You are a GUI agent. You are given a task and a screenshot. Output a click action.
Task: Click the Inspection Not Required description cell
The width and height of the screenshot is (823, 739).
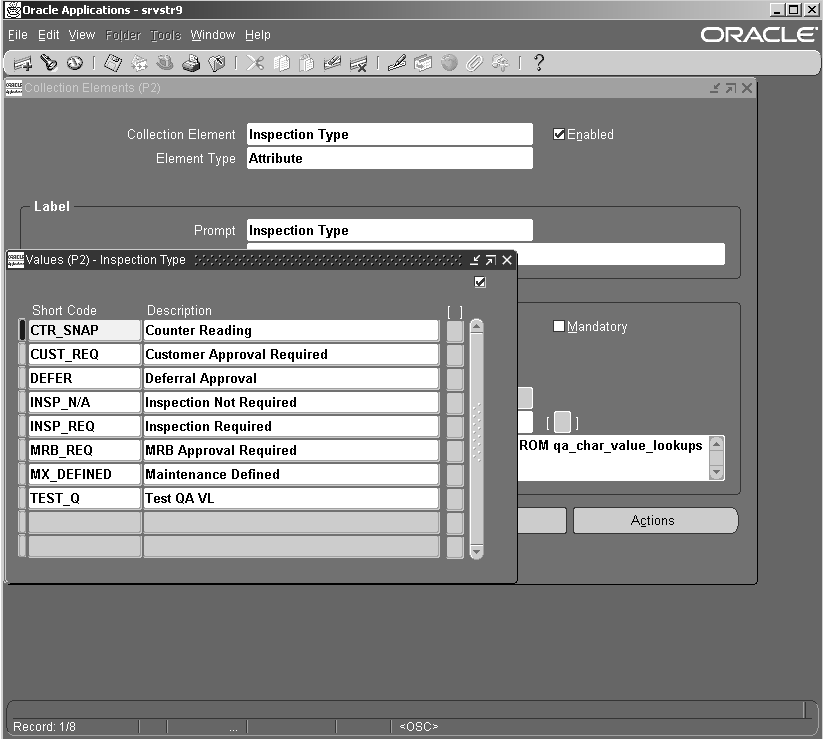(x=291, y=403)
